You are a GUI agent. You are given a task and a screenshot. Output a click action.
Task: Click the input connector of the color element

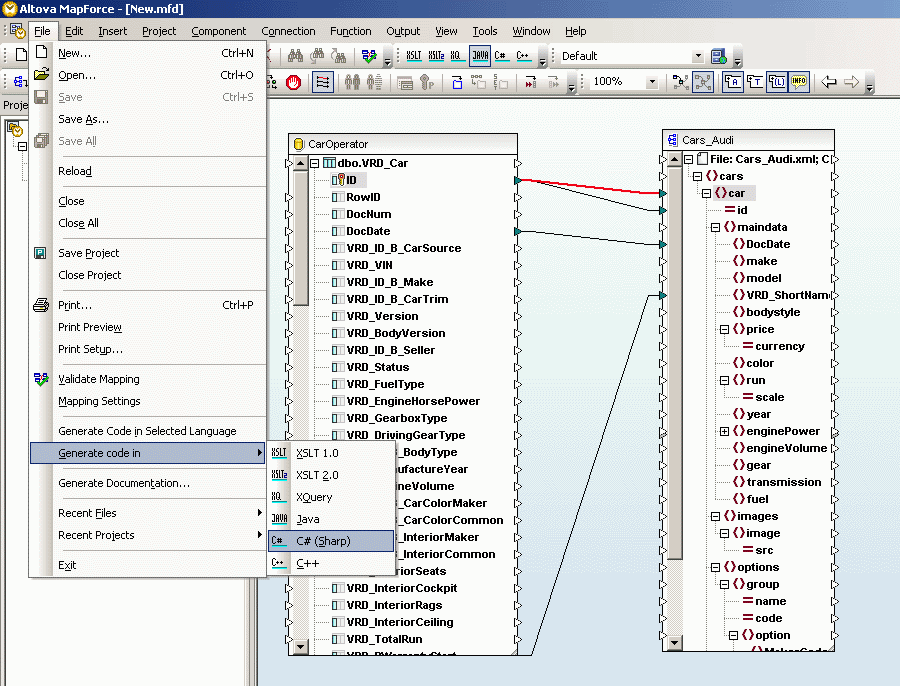click(663, 363)
